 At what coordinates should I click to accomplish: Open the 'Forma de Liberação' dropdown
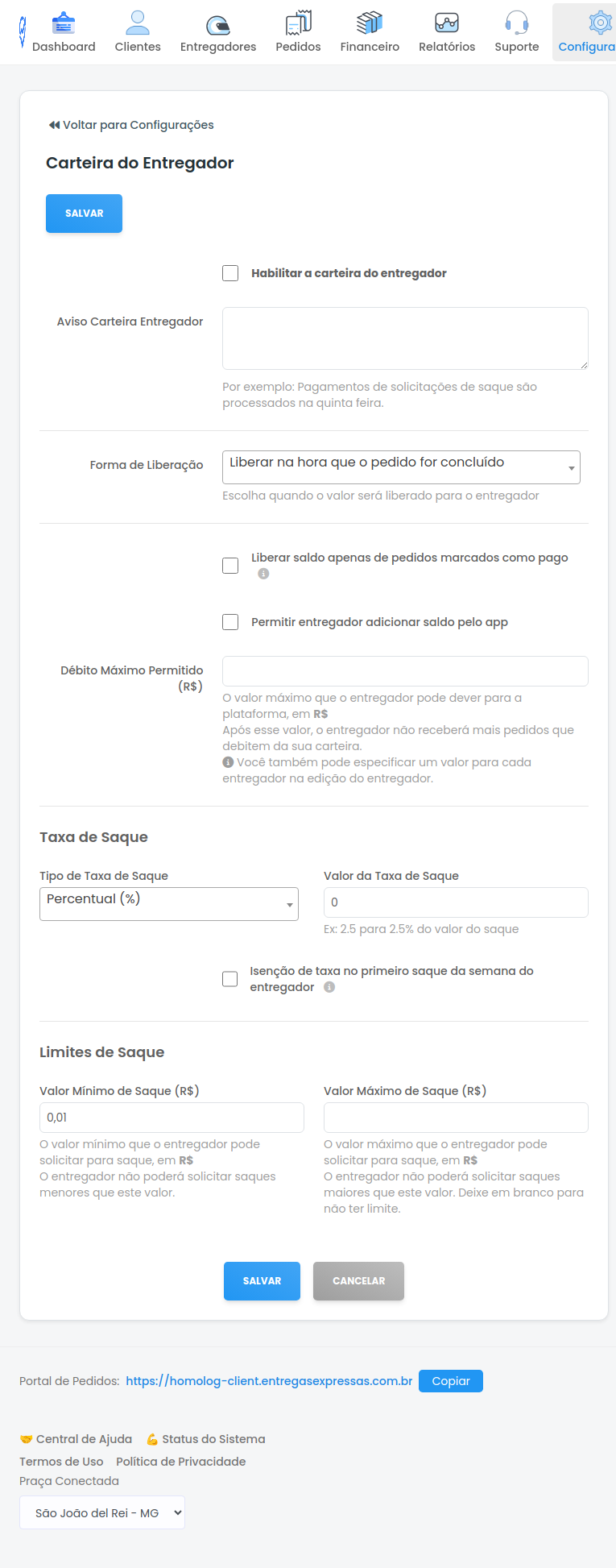(401, 467)
